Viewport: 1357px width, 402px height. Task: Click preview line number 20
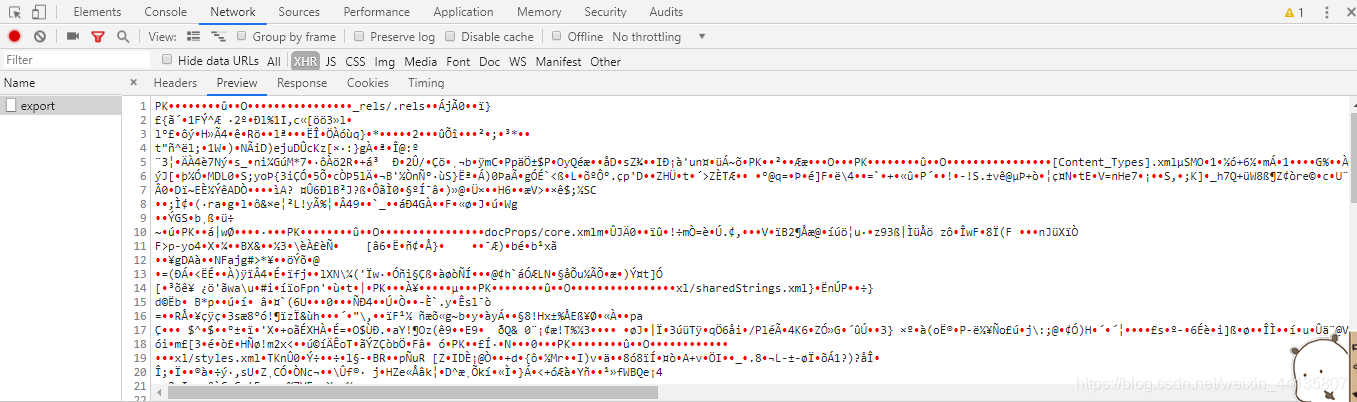(x=140, y=372)
